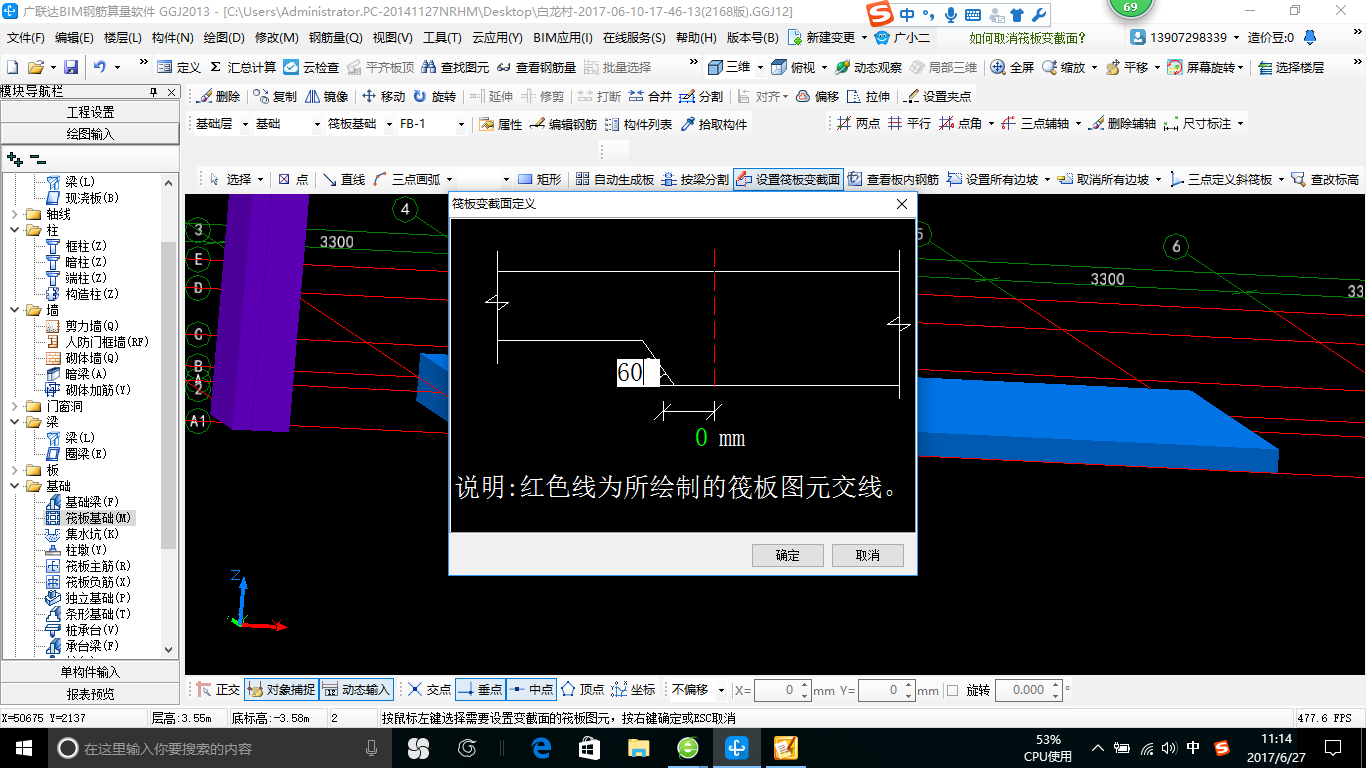
Task: Click 汇总计算 summary calculation
Action: click(243, 67)
